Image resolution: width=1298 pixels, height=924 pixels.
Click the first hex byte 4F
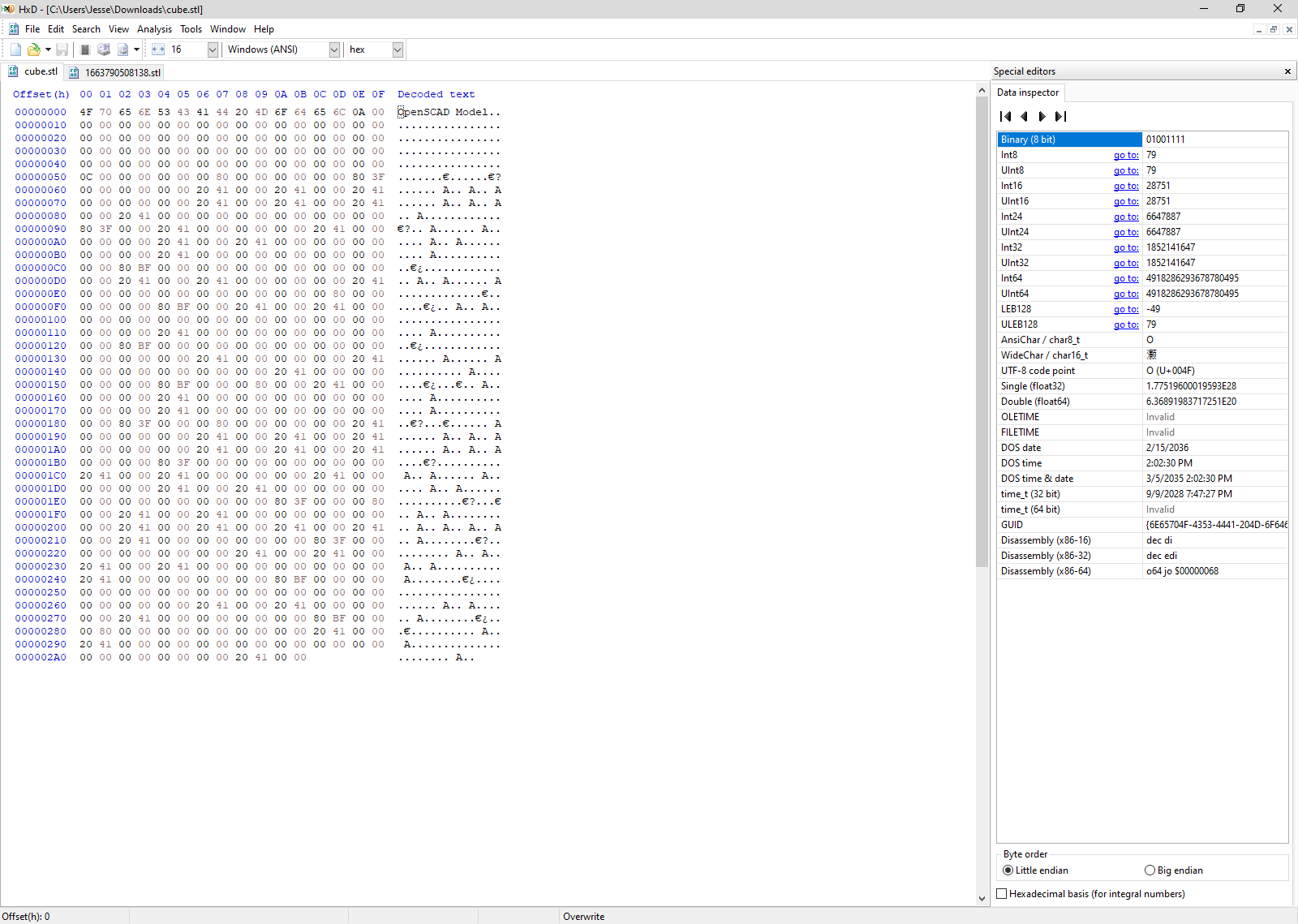[86, 112]
